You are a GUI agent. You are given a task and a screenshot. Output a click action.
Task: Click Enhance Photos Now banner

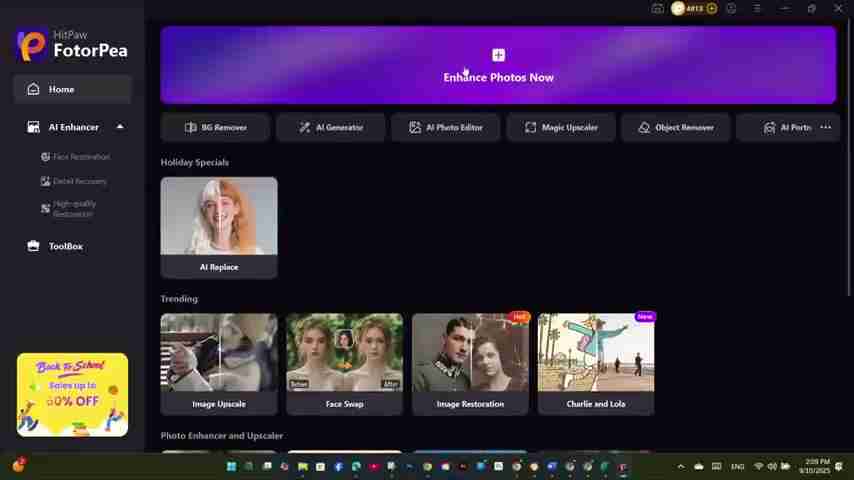(x=498, y=77)
